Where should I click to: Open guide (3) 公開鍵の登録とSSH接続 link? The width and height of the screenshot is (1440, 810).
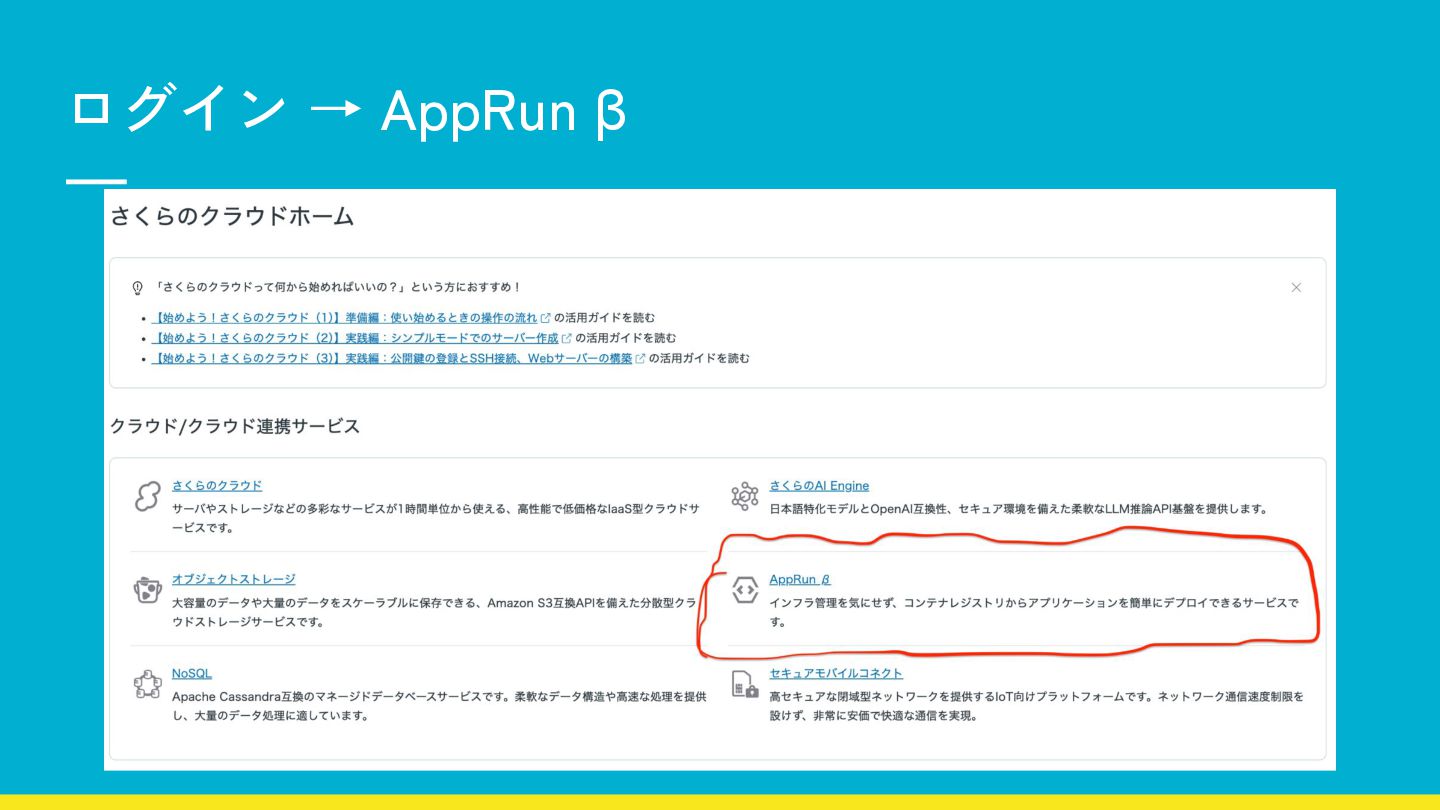point(391,358)
